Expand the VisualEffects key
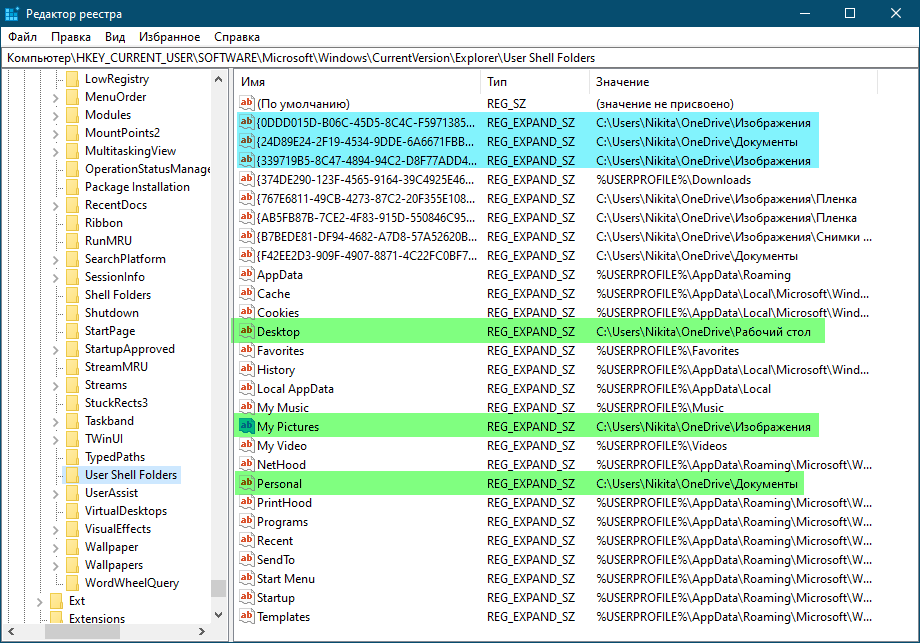The image size is (920, 643). point(56,529)
